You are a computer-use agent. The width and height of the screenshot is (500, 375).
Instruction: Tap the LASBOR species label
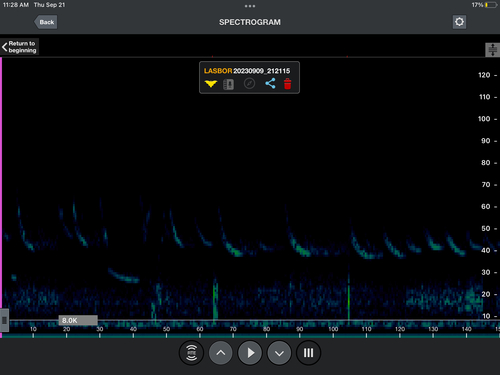[x=218, y=71]
